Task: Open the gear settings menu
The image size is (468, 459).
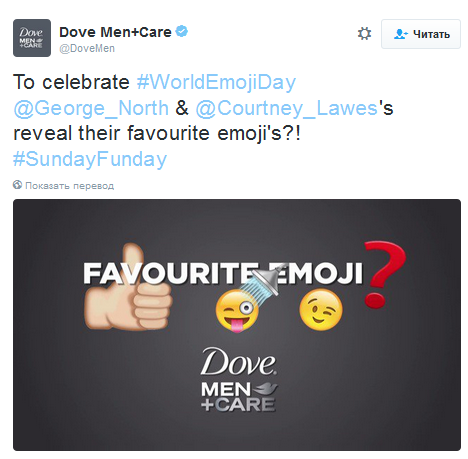Action: [364, 34]
